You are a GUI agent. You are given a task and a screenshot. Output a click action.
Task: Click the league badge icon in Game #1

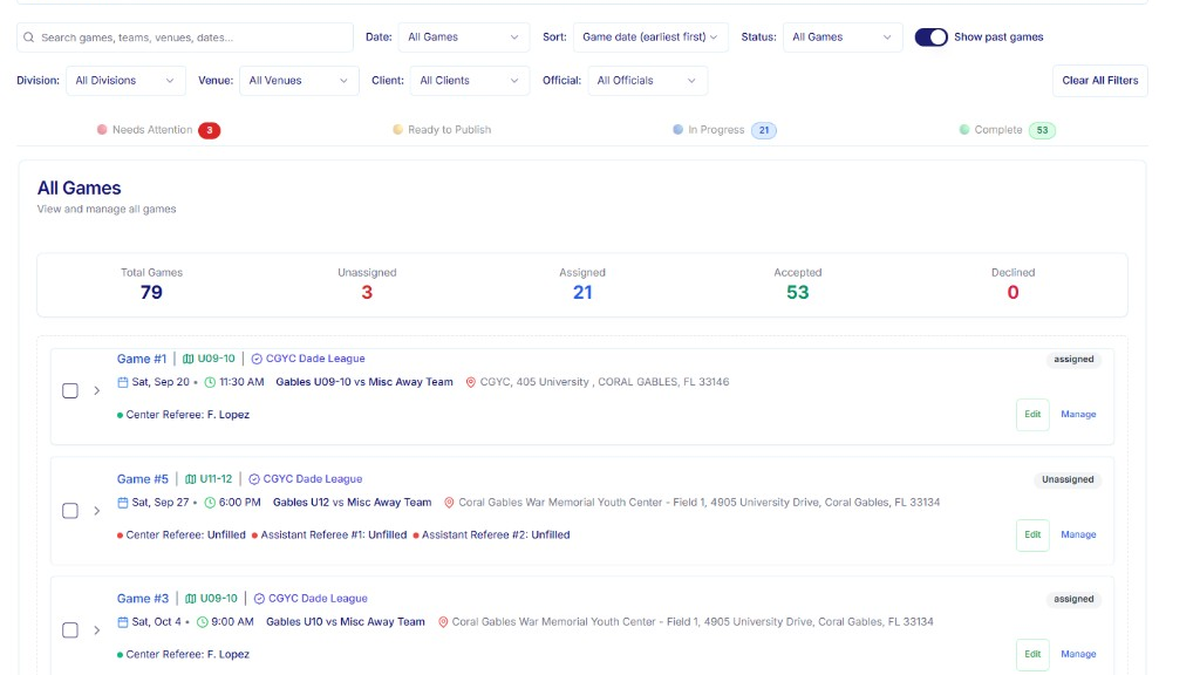click(257, 359)
